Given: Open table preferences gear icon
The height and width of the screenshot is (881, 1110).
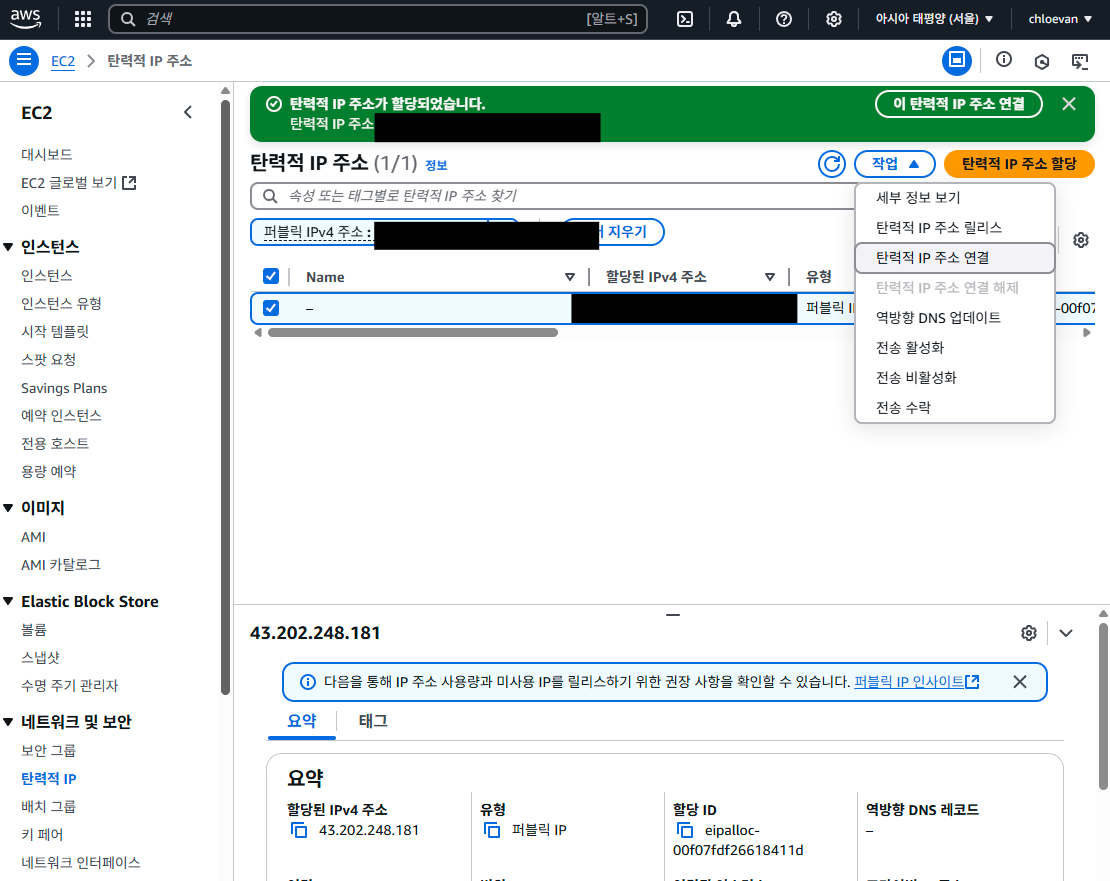Looking at the screenshot, I should pyautogui.click(x=1080, y=240).
